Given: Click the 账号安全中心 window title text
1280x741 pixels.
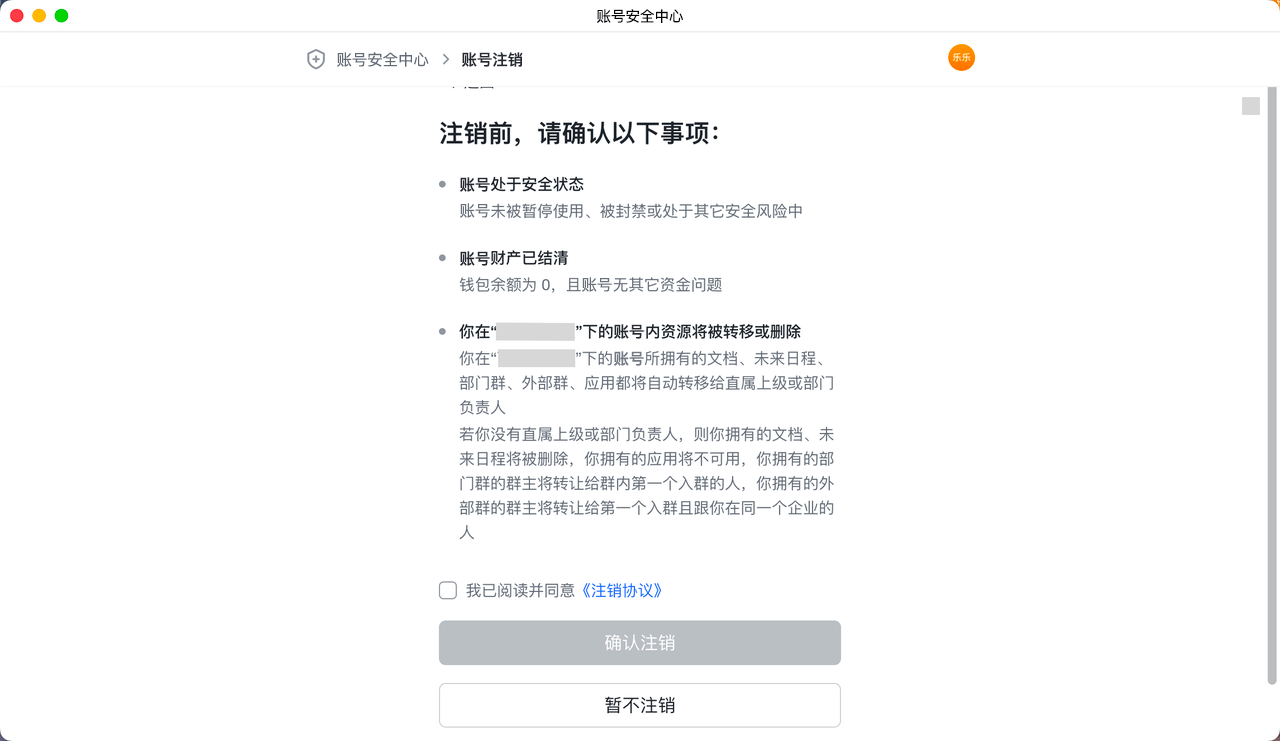Looking at the screenshot, I should 639,16.
